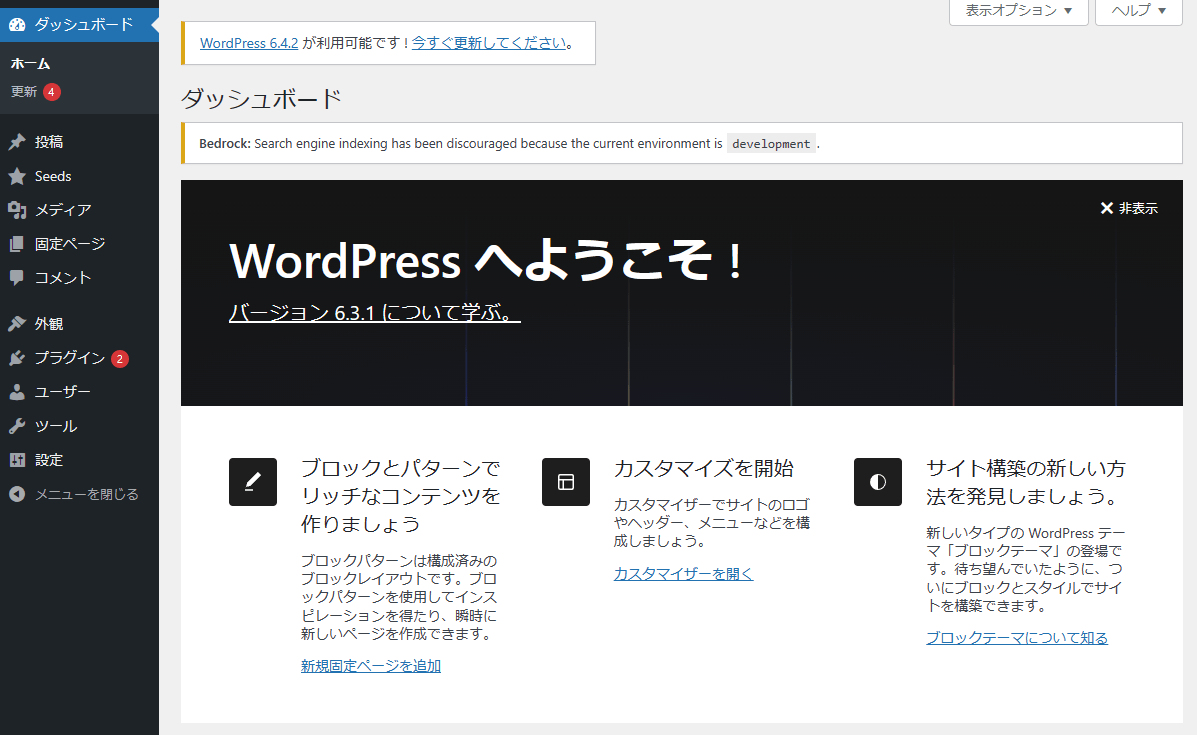Click the media icon beside メディア
This screenshot has width=1197, height=735.
pos(17,210)
